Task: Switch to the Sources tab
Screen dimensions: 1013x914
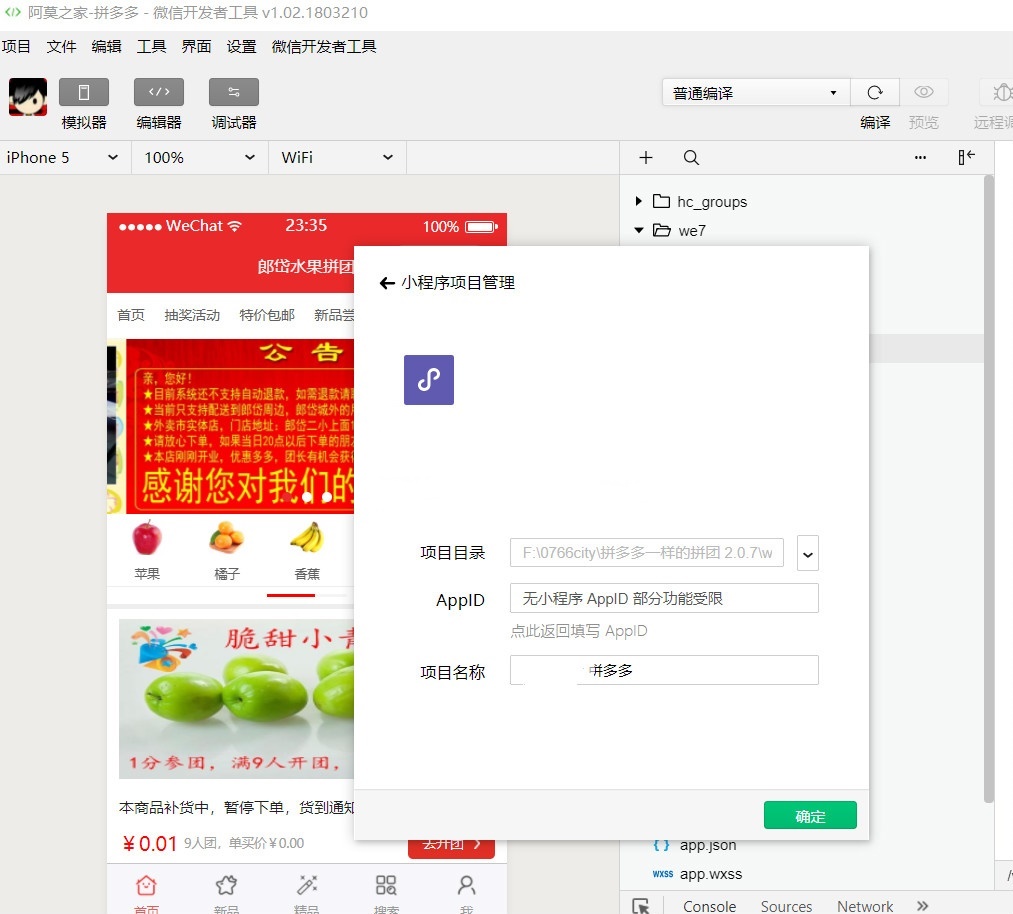Action: click(786, 906)
